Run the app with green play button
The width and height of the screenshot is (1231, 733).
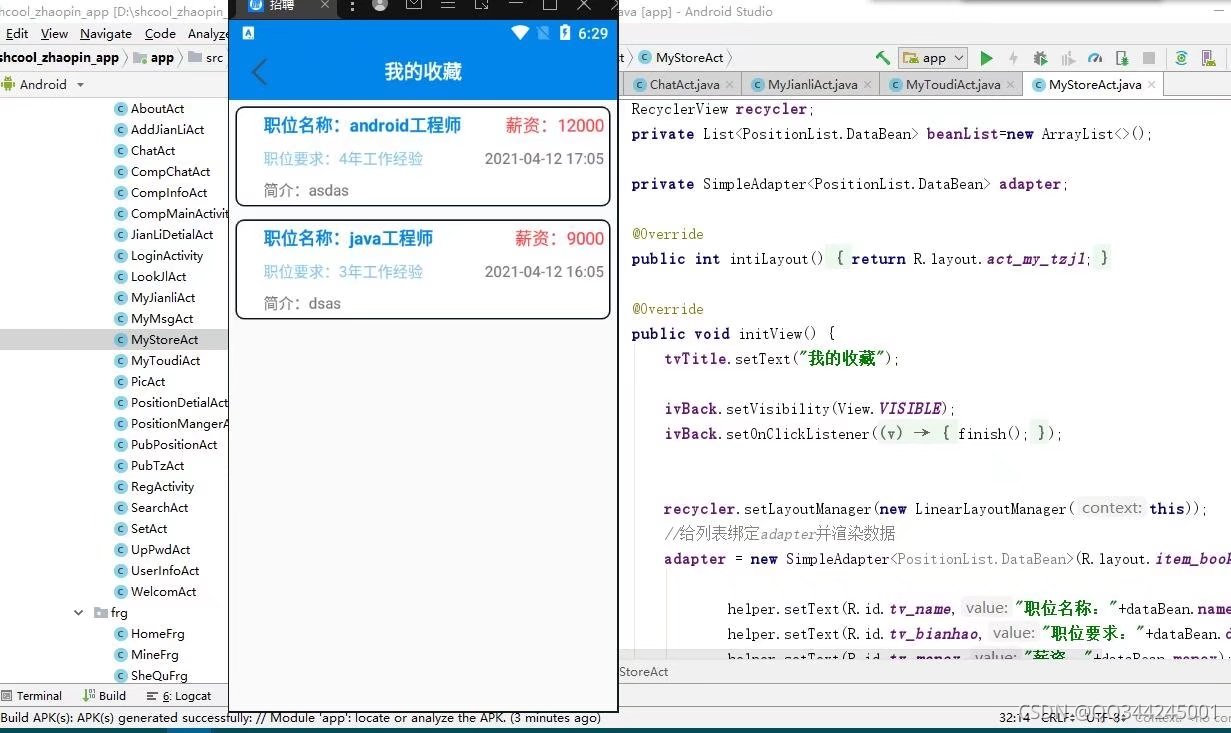coord(987,58)
